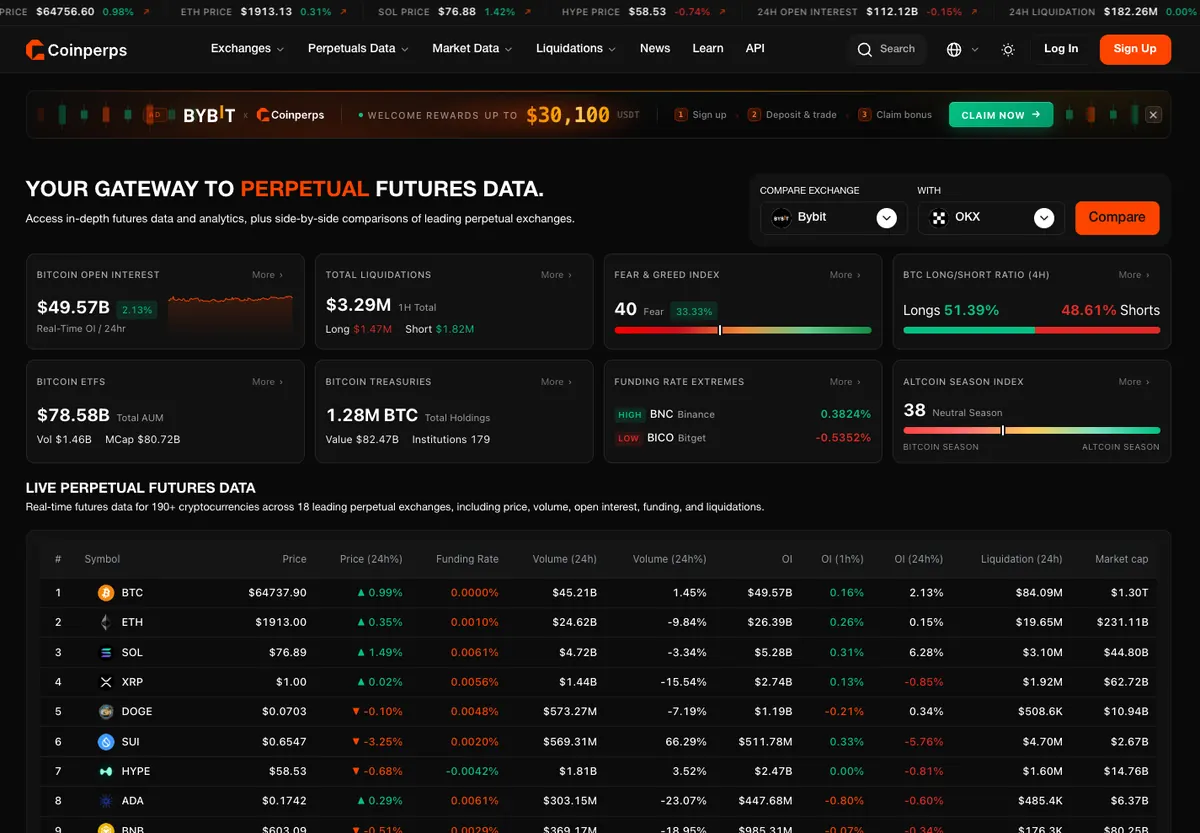
Task: Click the Altcoin Season Index gauge bar
Action: [1032, 430]
